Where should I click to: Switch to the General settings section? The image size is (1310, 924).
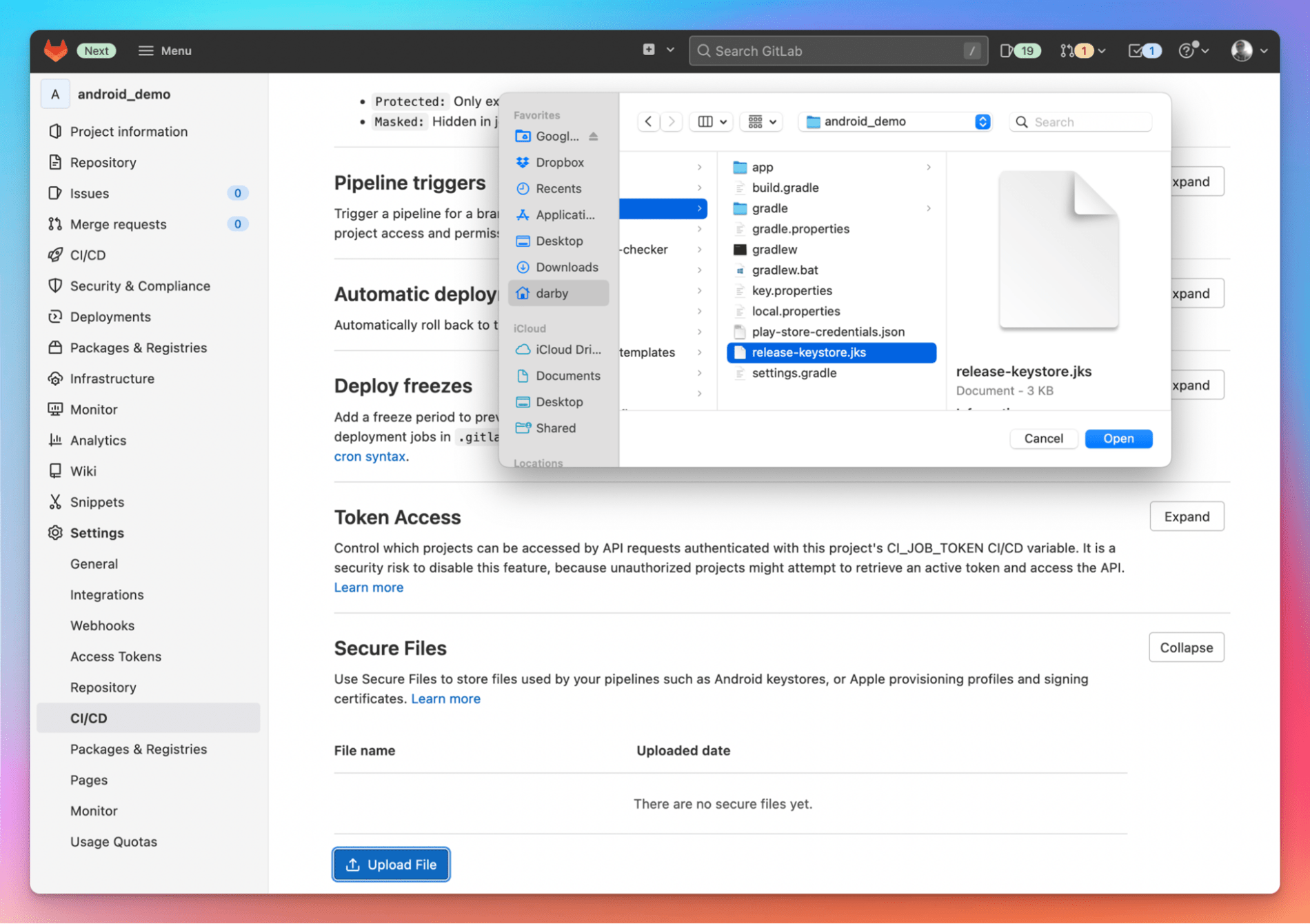pos(94,563)
